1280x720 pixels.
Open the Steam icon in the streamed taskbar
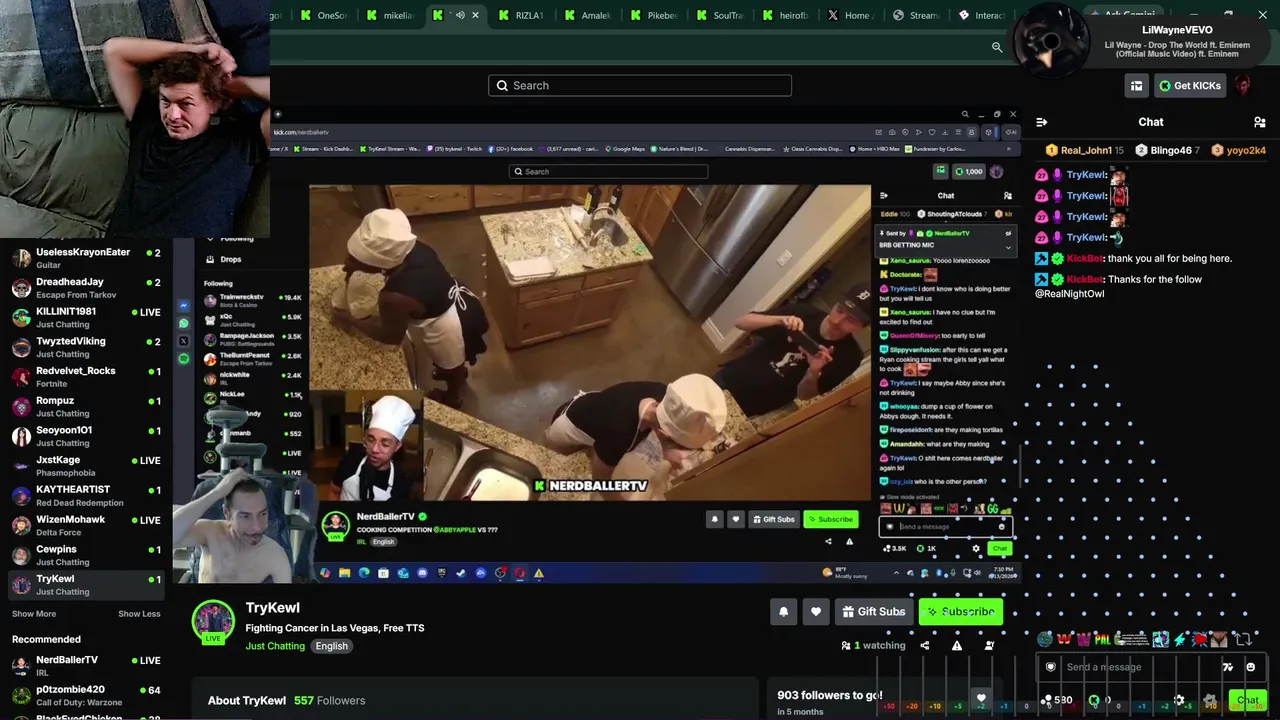click(x=461, y=573)
